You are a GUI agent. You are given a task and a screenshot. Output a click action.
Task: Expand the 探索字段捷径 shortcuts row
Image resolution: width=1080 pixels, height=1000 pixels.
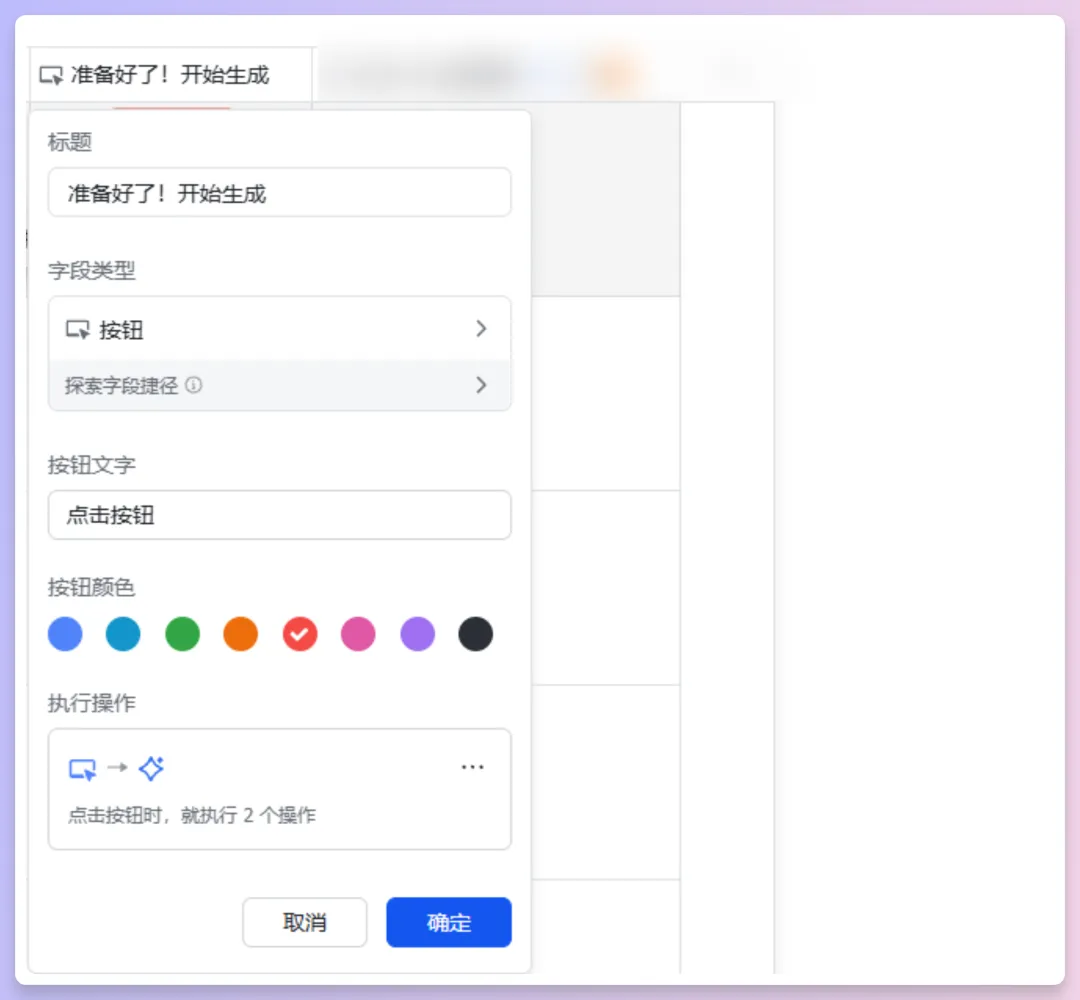[x=280, y=385]
